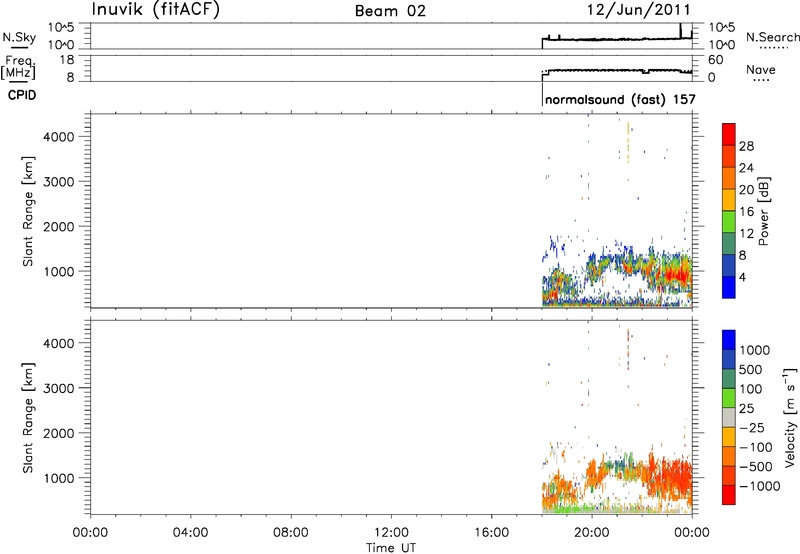Click the blue swatch at bottom of Power colorbar

pyautogui.click(x=729, y=287)
